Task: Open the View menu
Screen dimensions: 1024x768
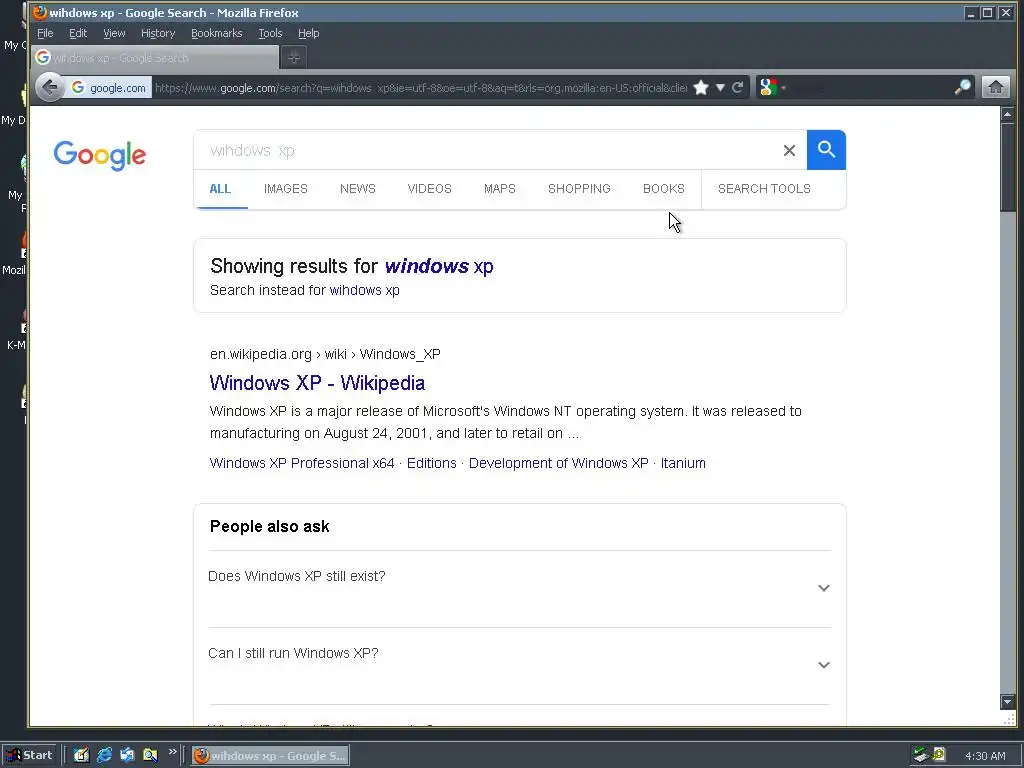Action: (x=114, y=33)
